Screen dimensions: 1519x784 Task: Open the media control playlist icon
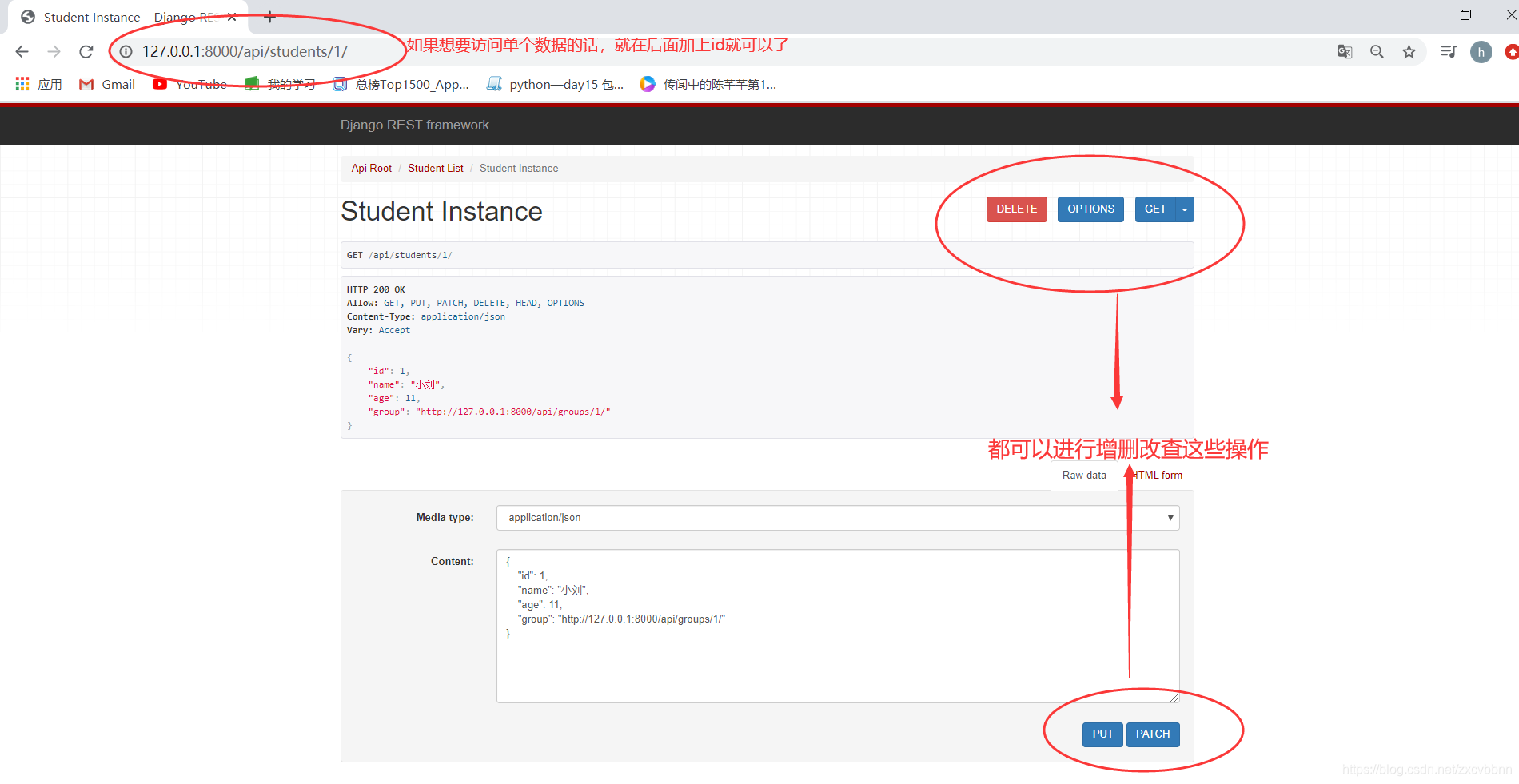[1448, 52]
